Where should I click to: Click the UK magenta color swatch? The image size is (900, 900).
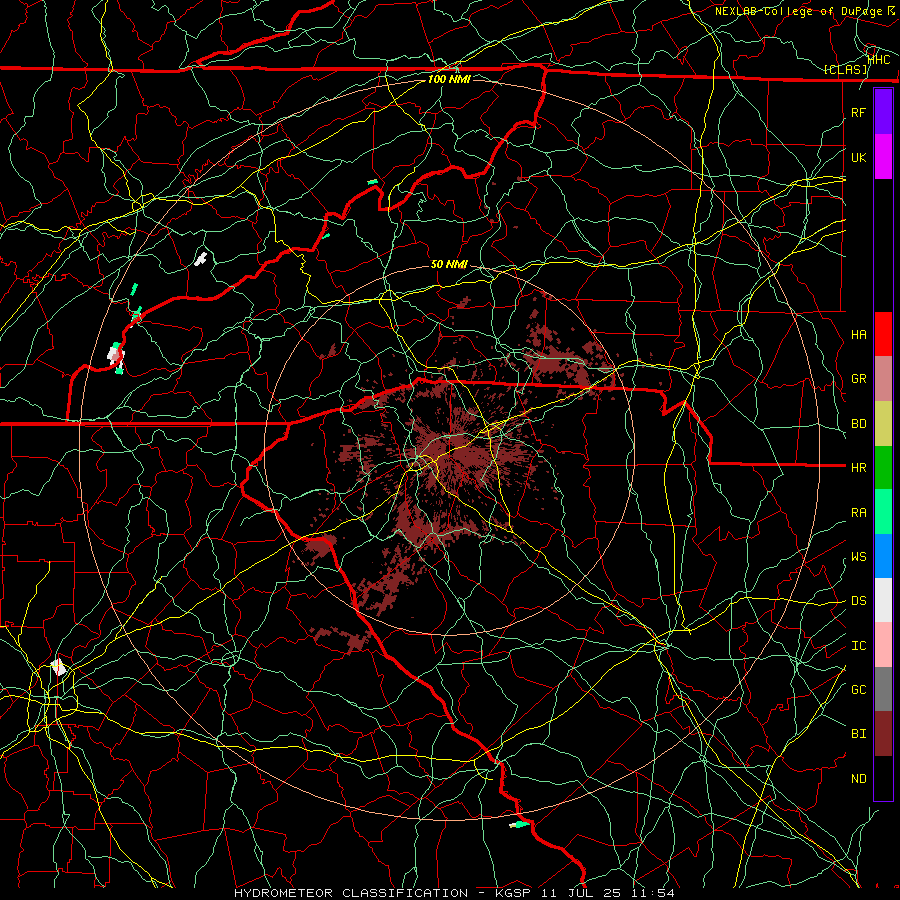pyautogui.click(x=883, y=157)
